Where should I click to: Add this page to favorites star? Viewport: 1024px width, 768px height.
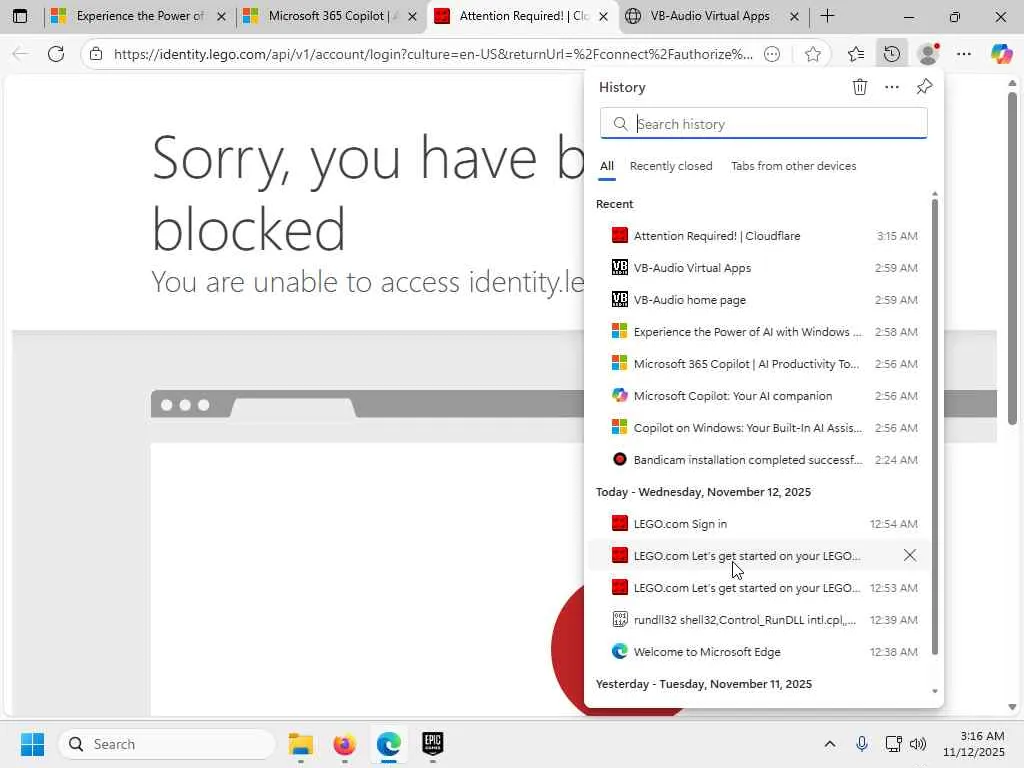(x=812, y=54)
